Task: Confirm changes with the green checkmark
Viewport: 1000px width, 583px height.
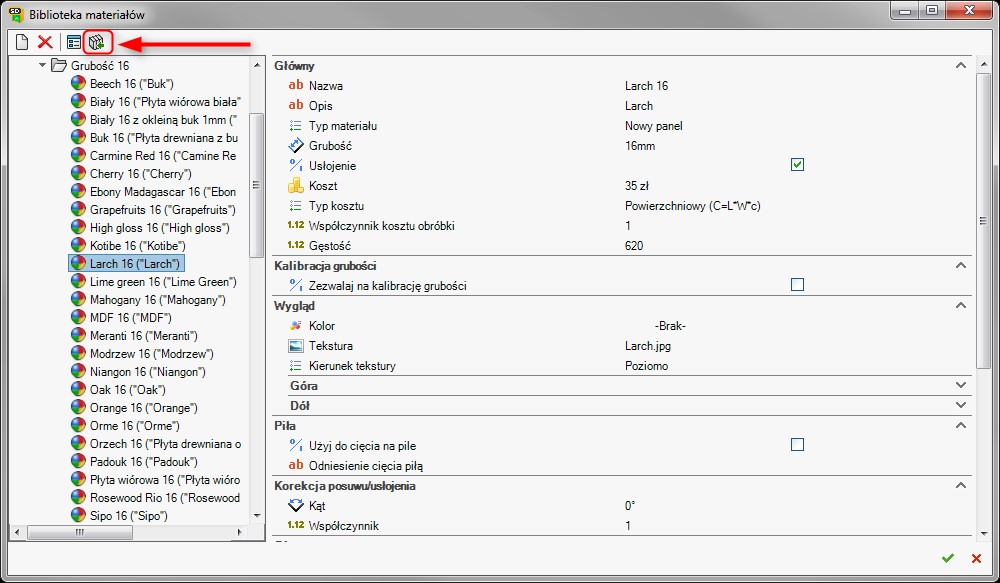Action: pyautogui.click(x=950, y=559)
